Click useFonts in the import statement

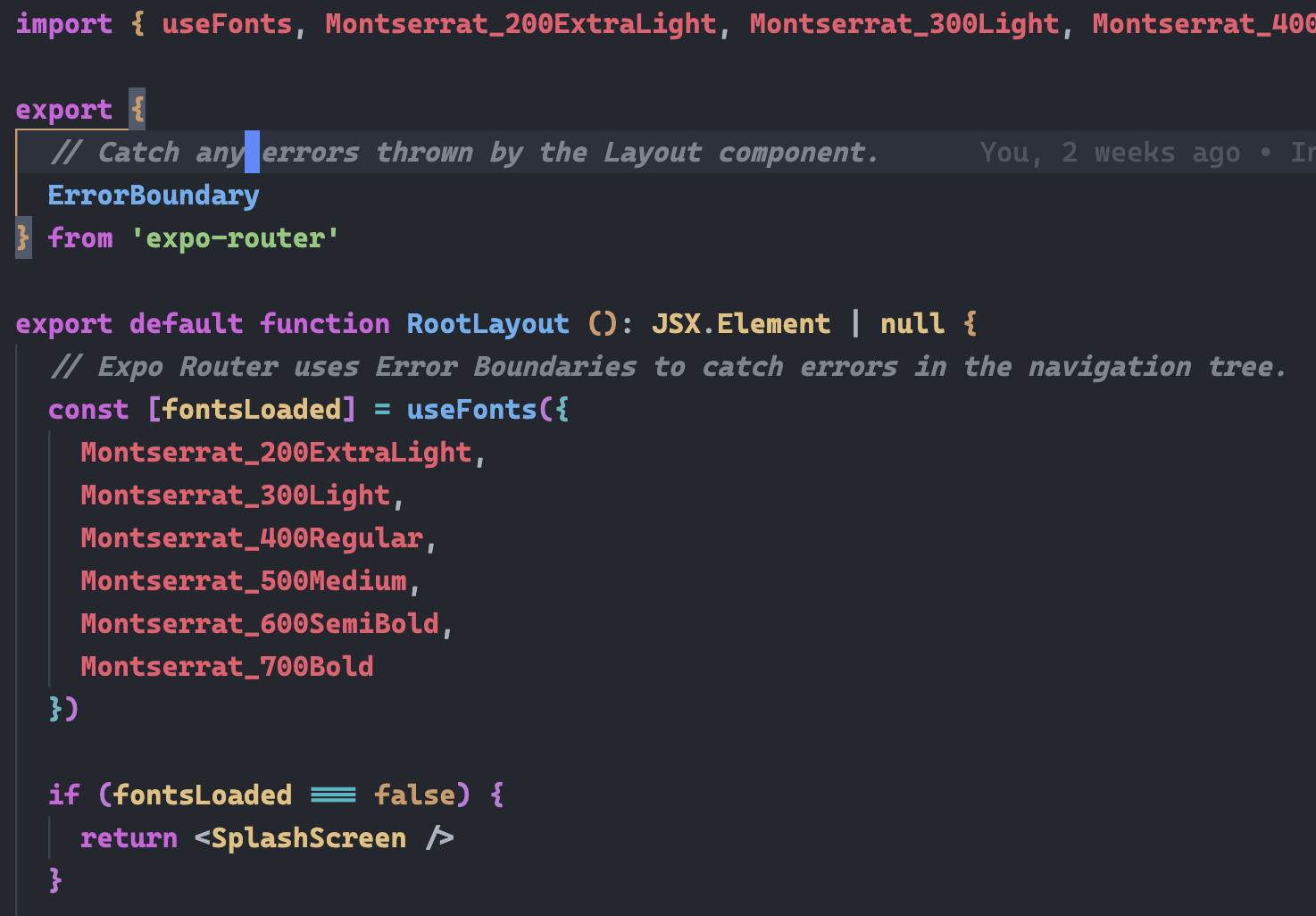[x=227, y=24]
